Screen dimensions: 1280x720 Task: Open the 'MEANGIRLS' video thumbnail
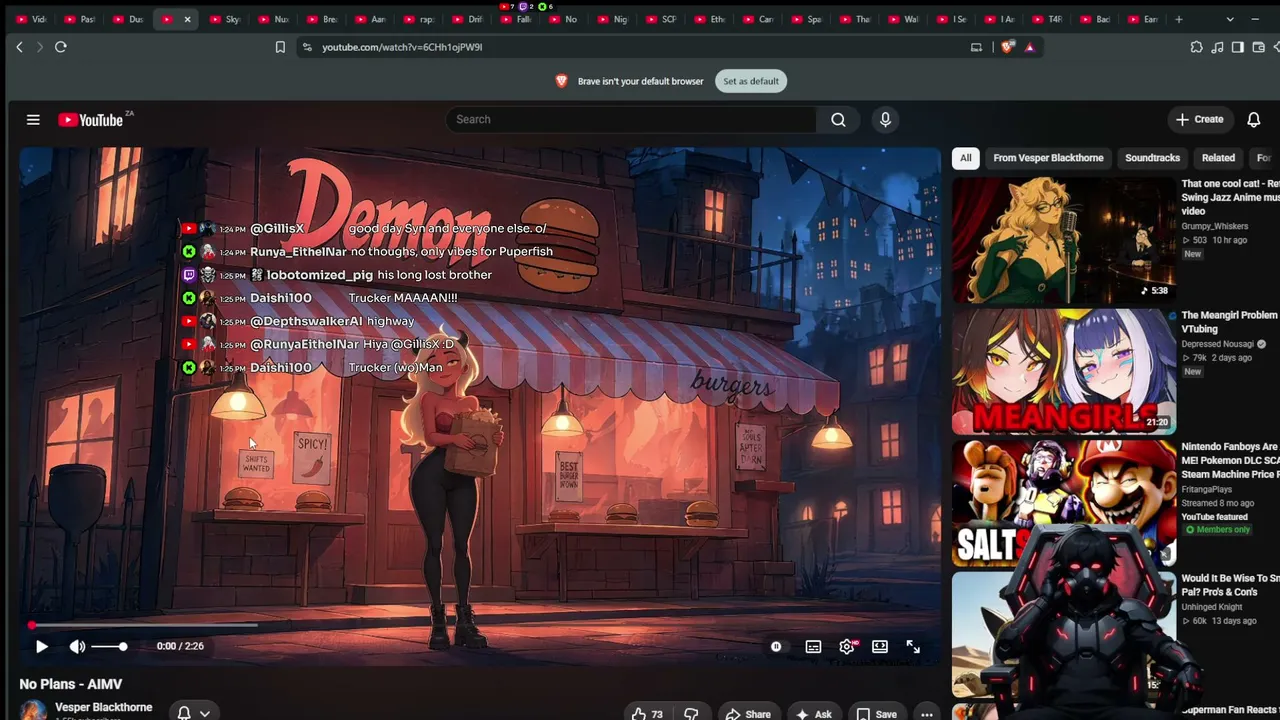coord(1064,371)
